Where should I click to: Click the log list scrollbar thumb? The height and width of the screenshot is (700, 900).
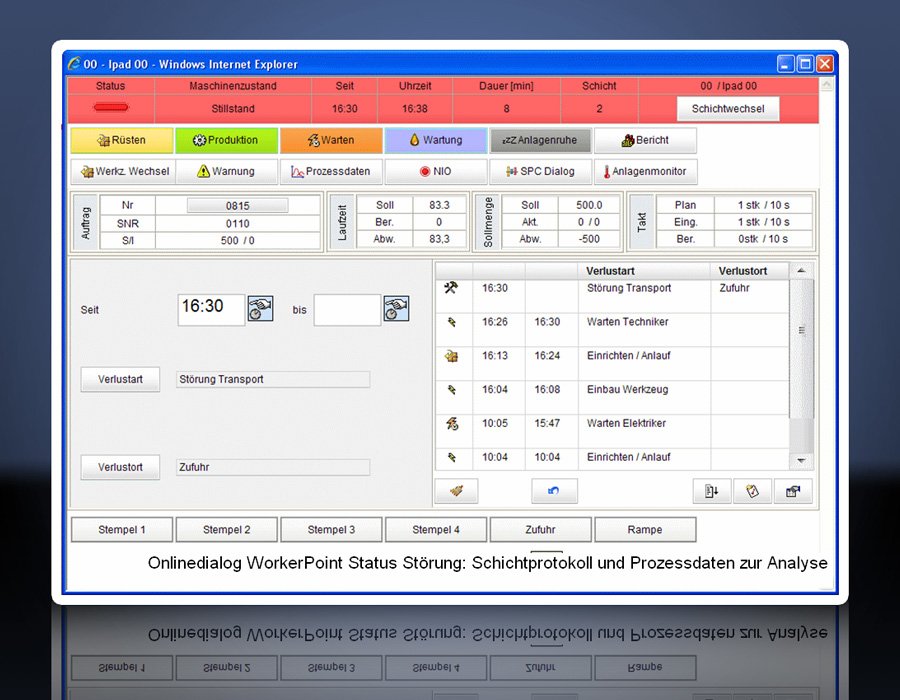pos(801,348)
